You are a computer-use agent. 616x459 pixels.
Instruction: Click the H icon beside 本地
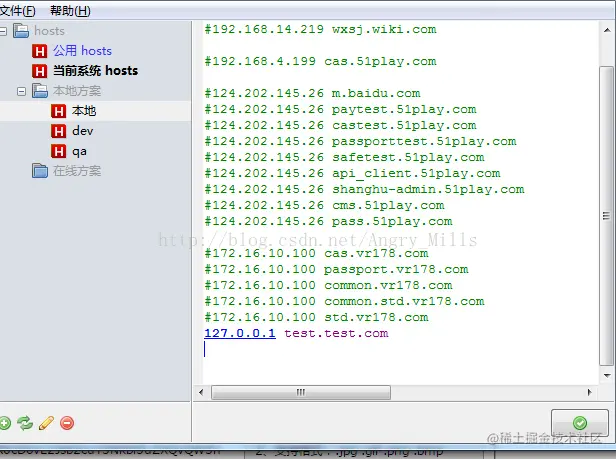[x=58, y=111]
